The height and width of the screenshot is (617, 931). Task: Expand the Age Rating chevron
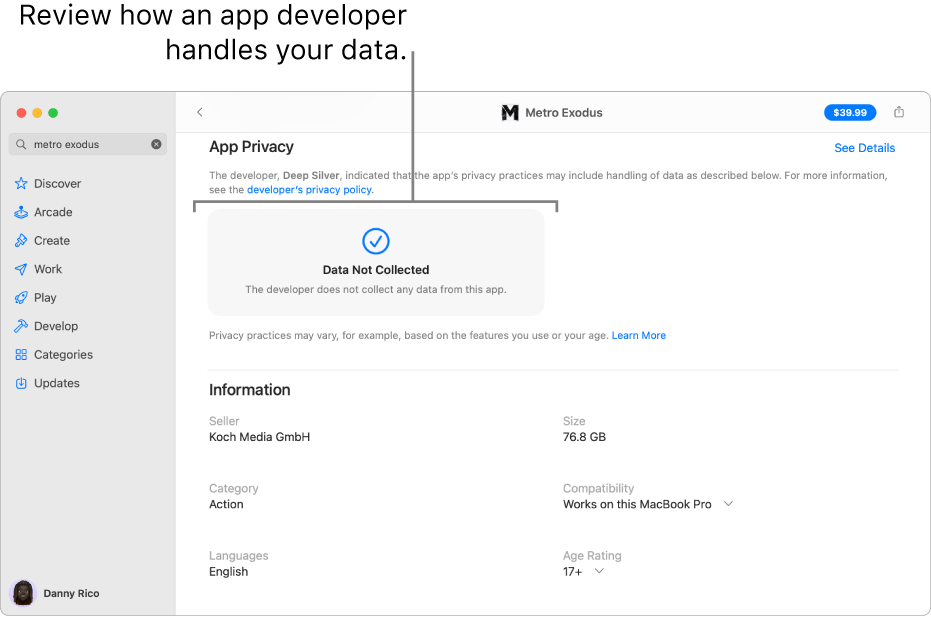coord(600,571)
